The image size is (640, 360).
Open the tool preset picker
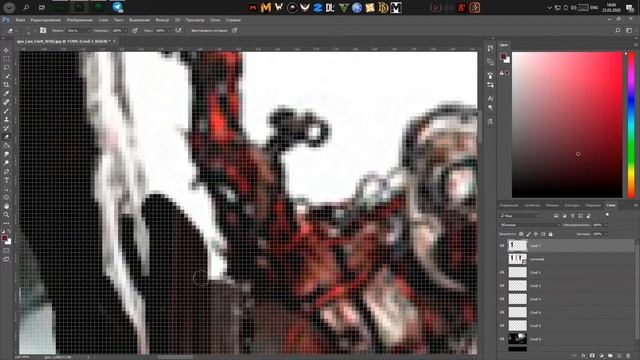13,30
